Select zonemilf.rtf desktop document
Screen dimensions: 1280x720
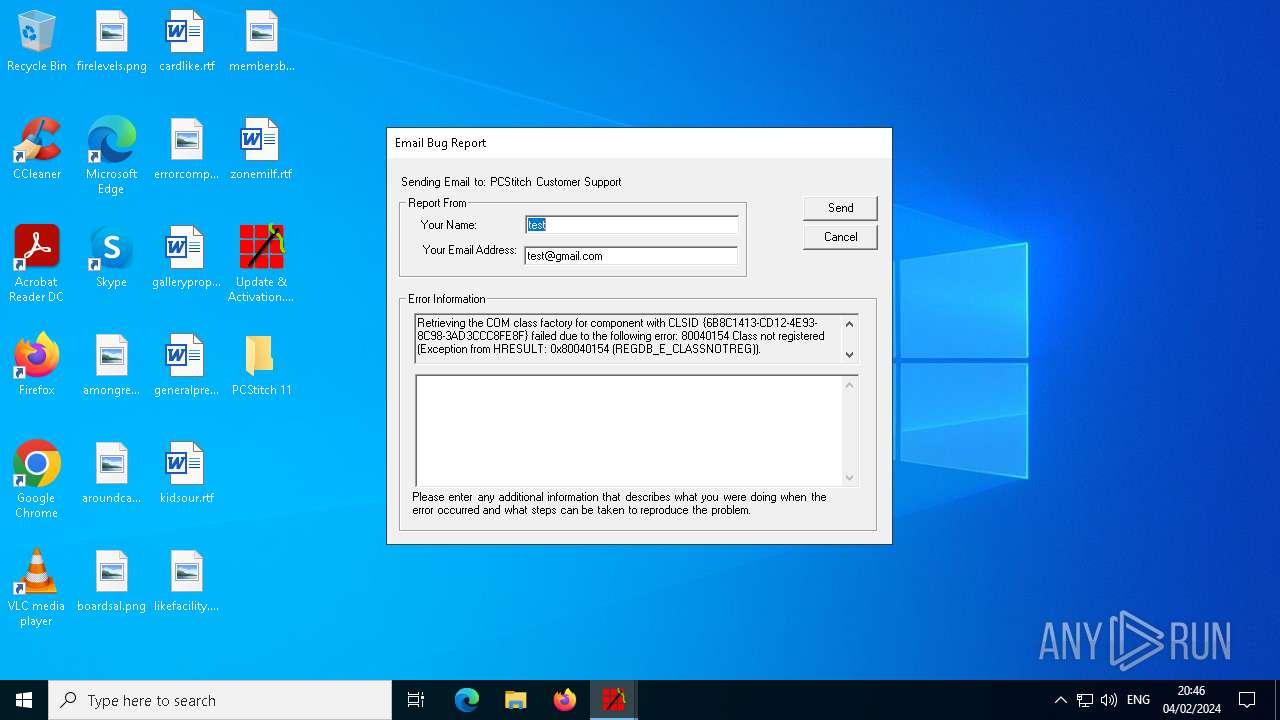pyautogui.click(x=262, y=150)
